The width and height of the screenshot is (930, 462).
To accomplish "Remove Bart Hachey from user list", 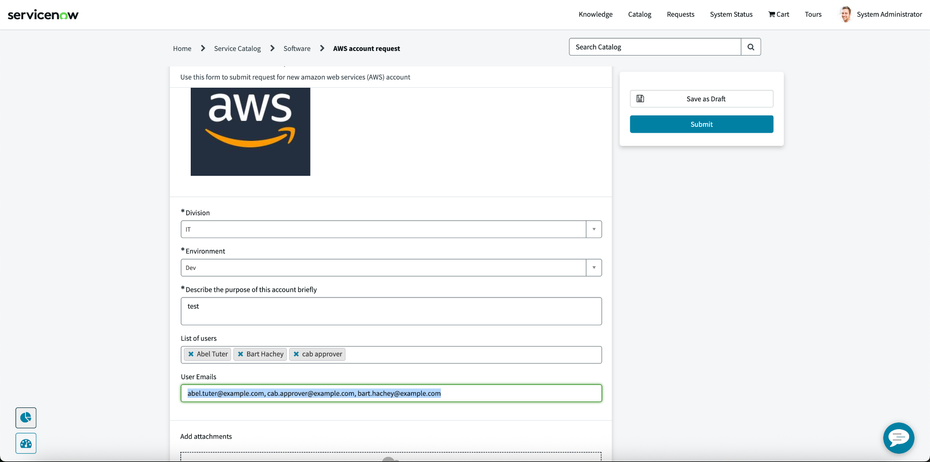I will (x=240, y=354).
